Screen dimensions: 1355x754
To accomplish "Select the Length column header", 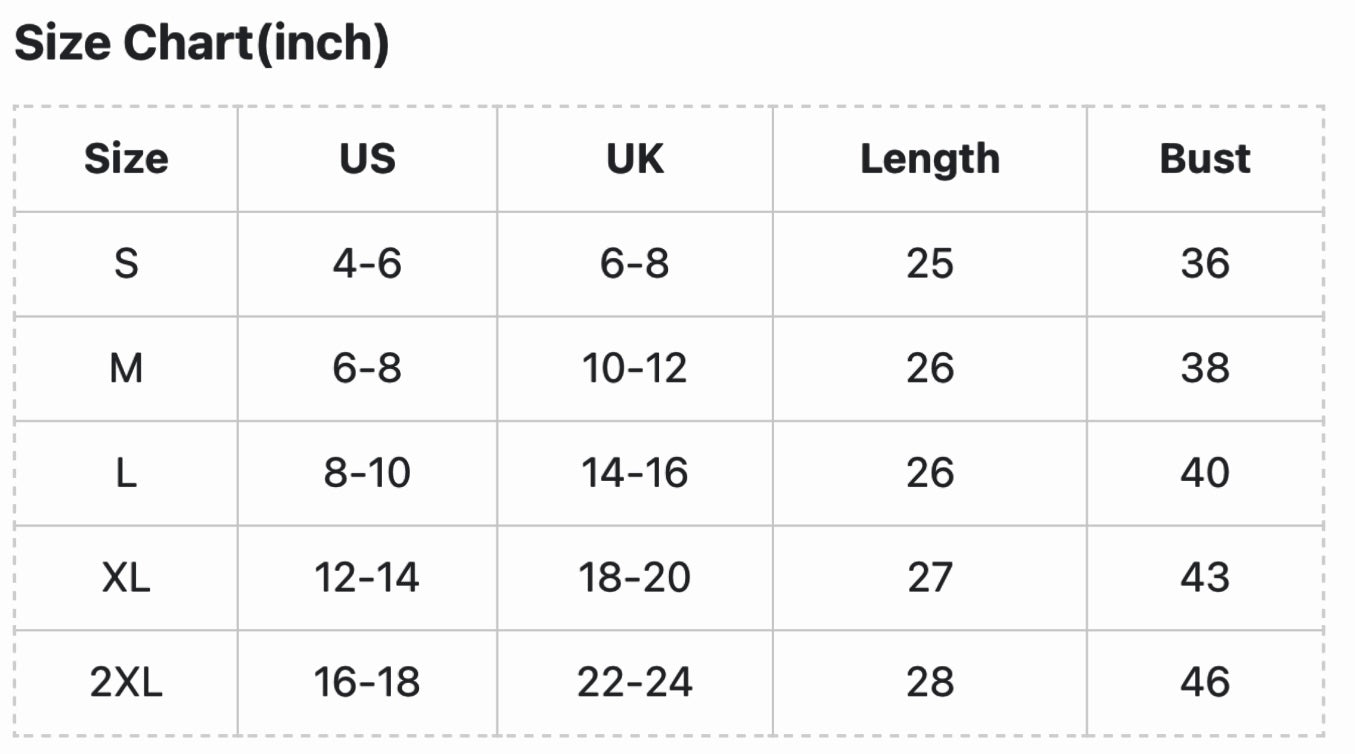I will point(930,159).
